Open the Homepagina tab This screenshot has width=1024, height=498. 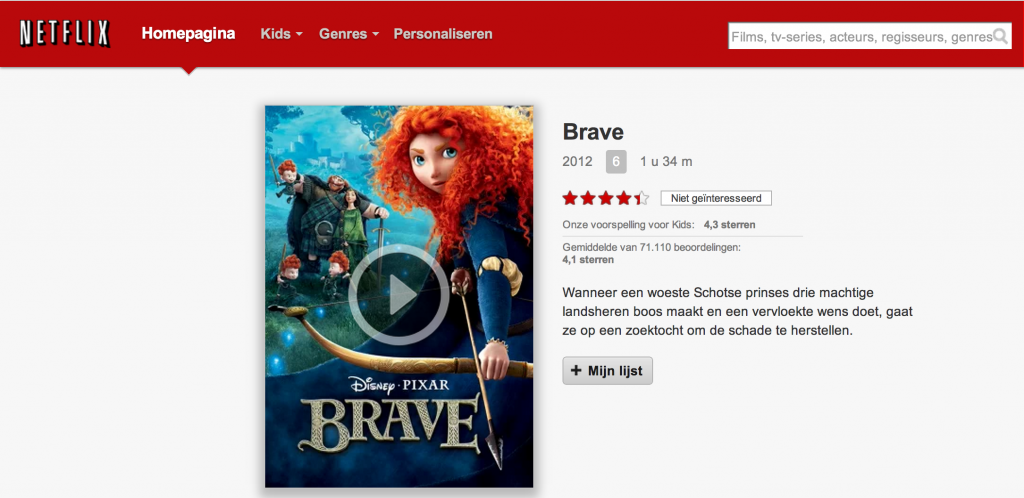click(188, 33)
